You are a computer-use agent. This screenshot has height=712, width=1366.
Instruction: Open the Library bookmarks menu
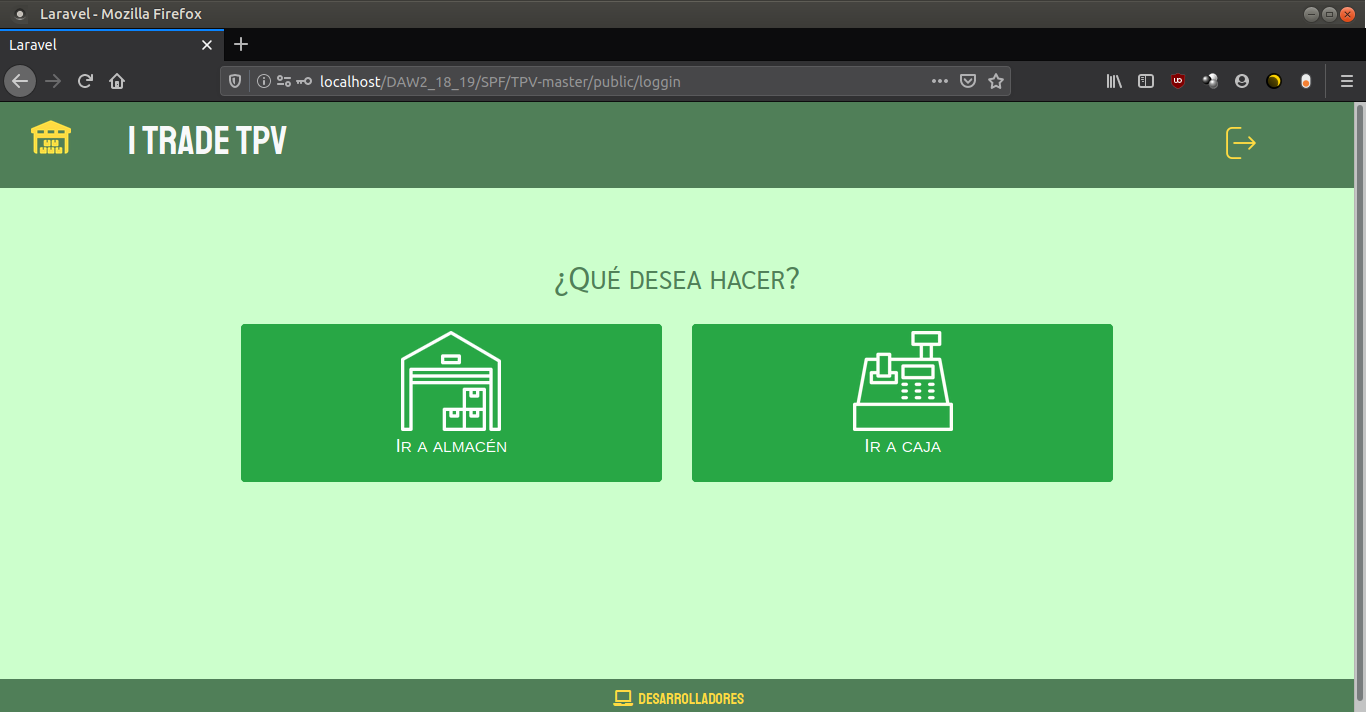[x=1114, y=81]
